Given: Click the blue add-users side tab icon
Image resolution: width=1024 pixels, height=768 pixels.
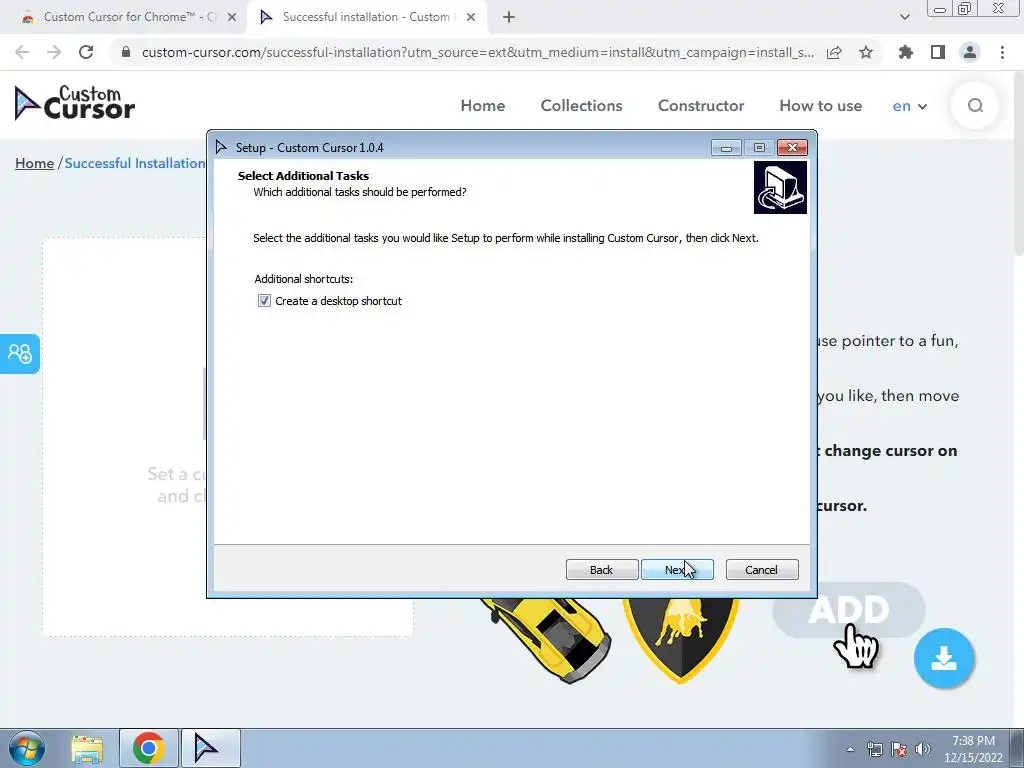Looking at the screenshot, I should pos(20,354).
